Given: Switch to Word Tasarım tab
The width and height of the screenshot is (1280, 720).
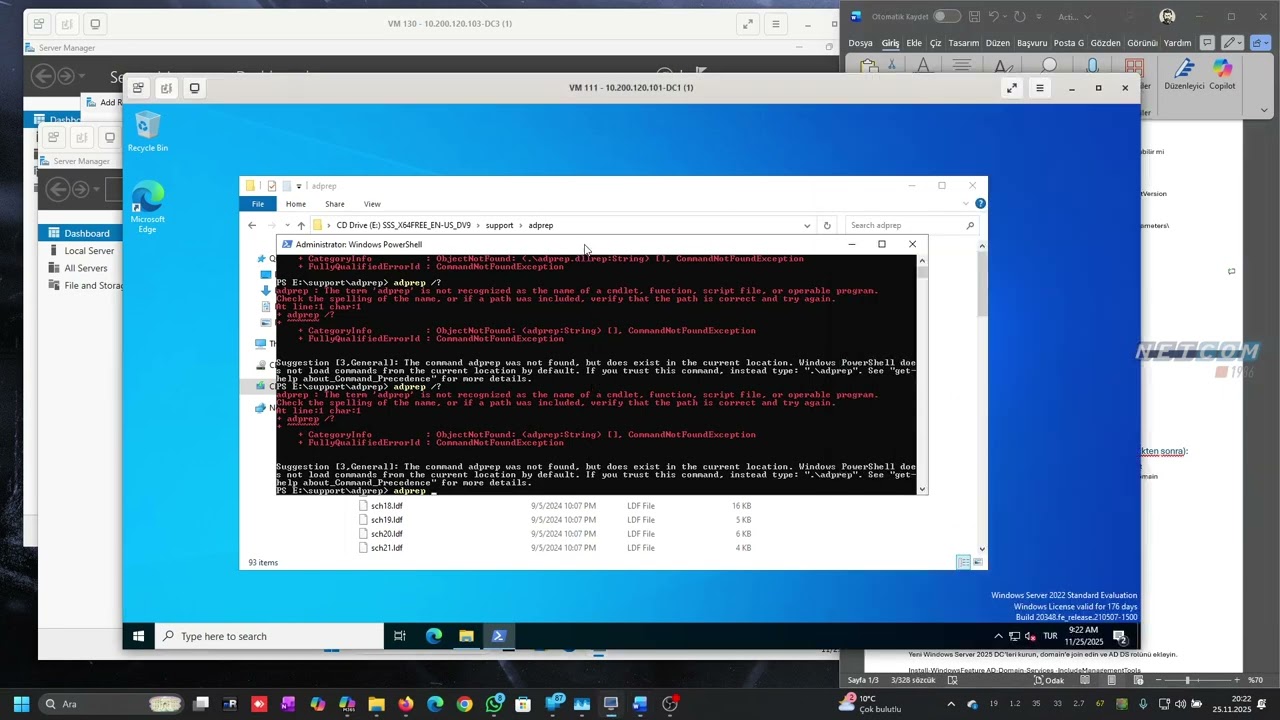Looking at the screenshot, I should click(x=964, y=43).
